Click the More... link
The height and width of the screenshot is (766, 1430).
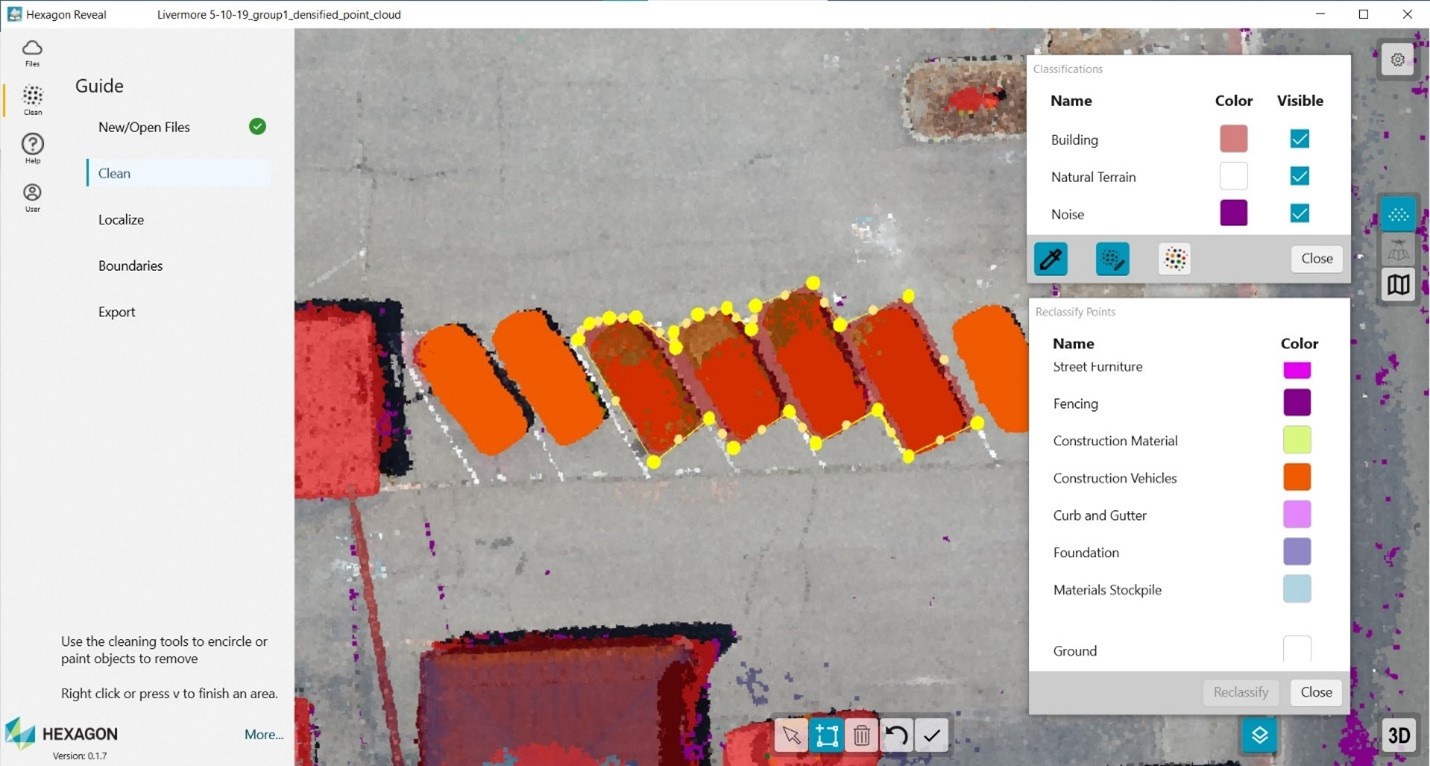pos(264,735)
